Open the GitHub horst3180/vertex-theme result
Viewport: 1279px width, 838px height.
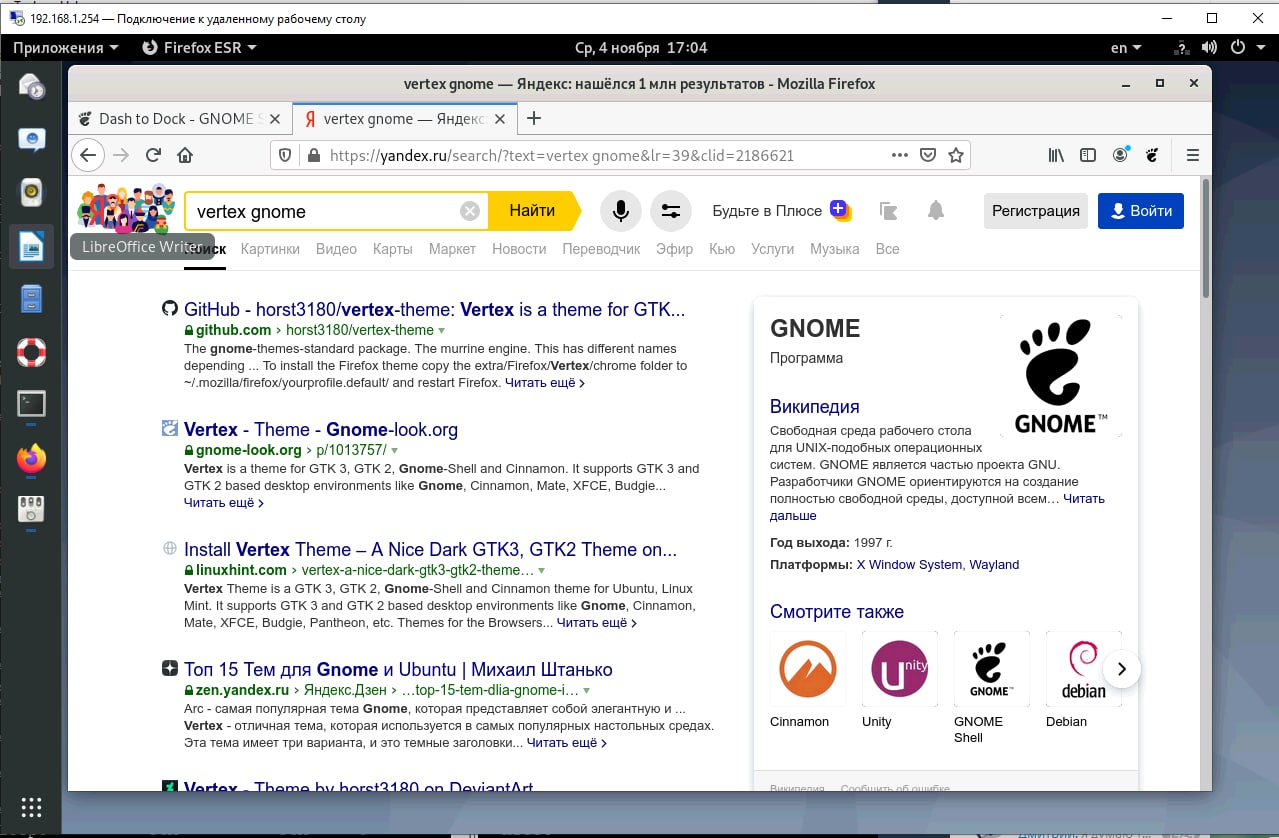pyautogui.click(x=435, y=310)
